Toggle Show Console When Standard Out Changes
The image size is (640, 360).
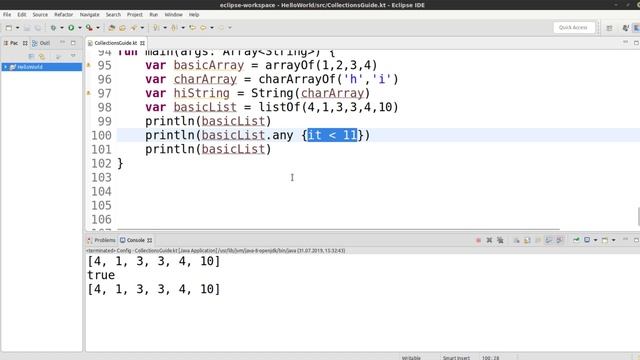(x=549, y=240)
